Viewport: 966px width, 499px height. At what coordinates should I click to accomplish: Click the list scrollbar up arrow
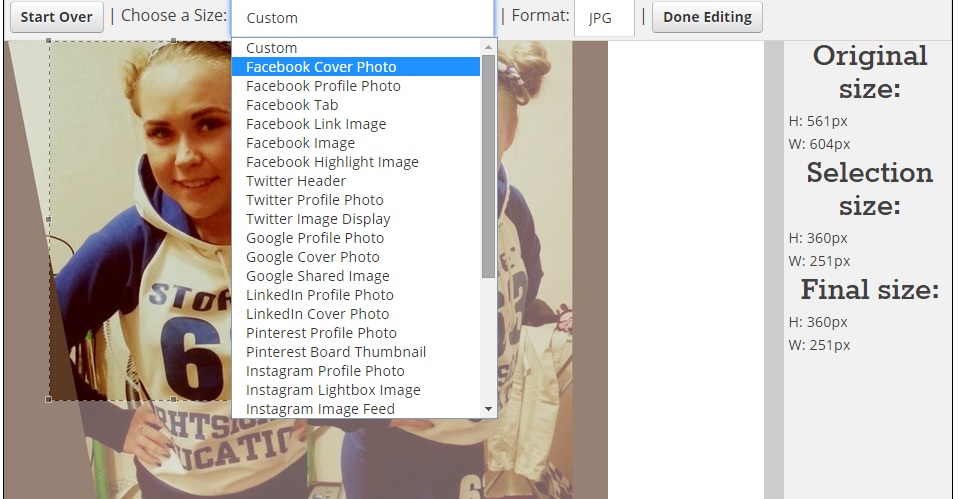489,47
